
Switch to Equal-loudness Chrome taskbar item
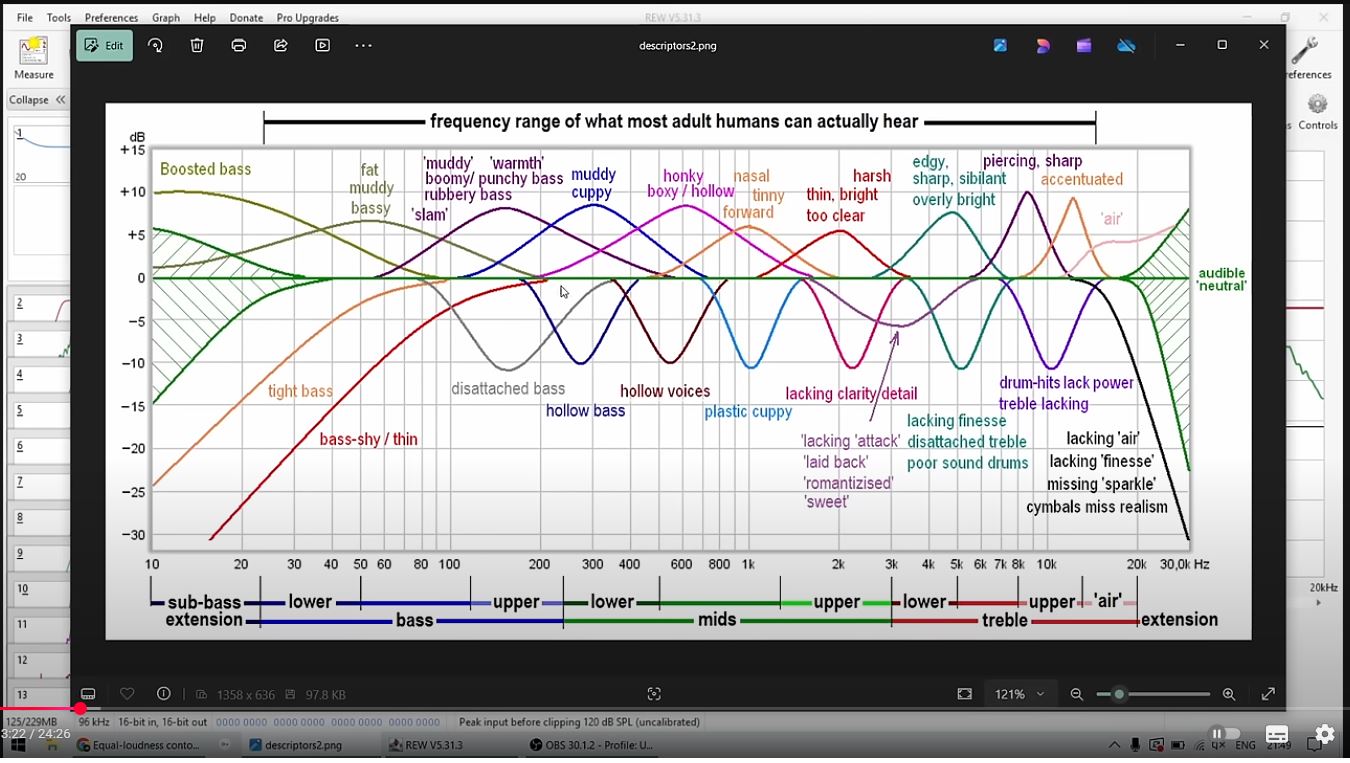pos(139,745)
